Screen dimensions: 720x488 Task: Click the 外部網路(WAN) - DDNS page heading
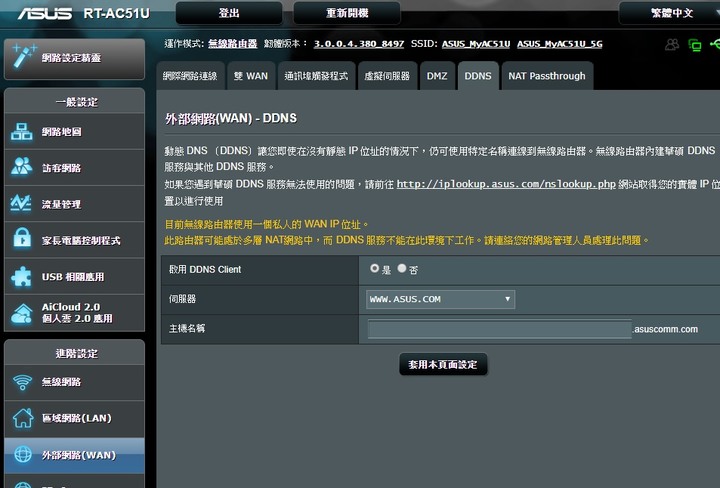pyautogui.click(x=231, y=118)
